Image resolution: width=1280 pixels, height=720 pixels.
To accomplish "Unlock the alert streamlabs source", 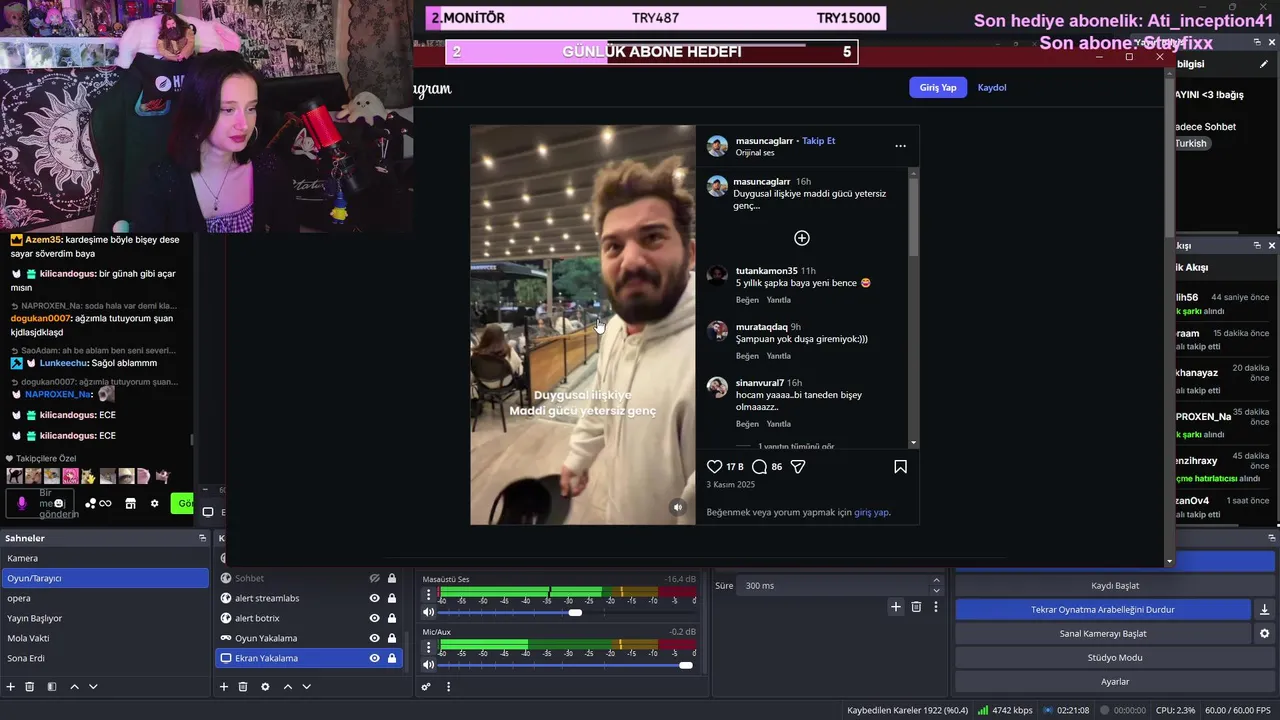I will pos(392,598).
